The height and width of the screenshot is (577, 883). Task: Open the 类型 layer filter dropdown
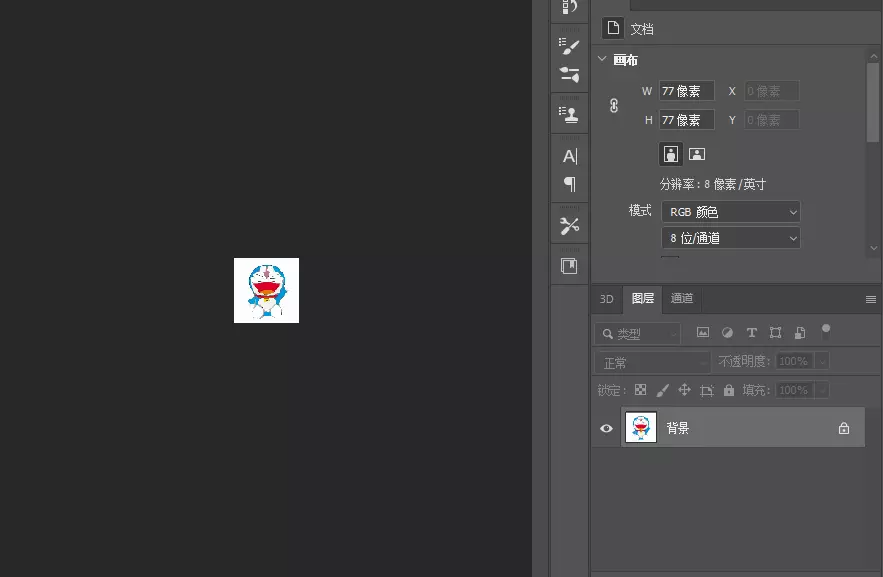pyautogui.click(x=638, y=334)
